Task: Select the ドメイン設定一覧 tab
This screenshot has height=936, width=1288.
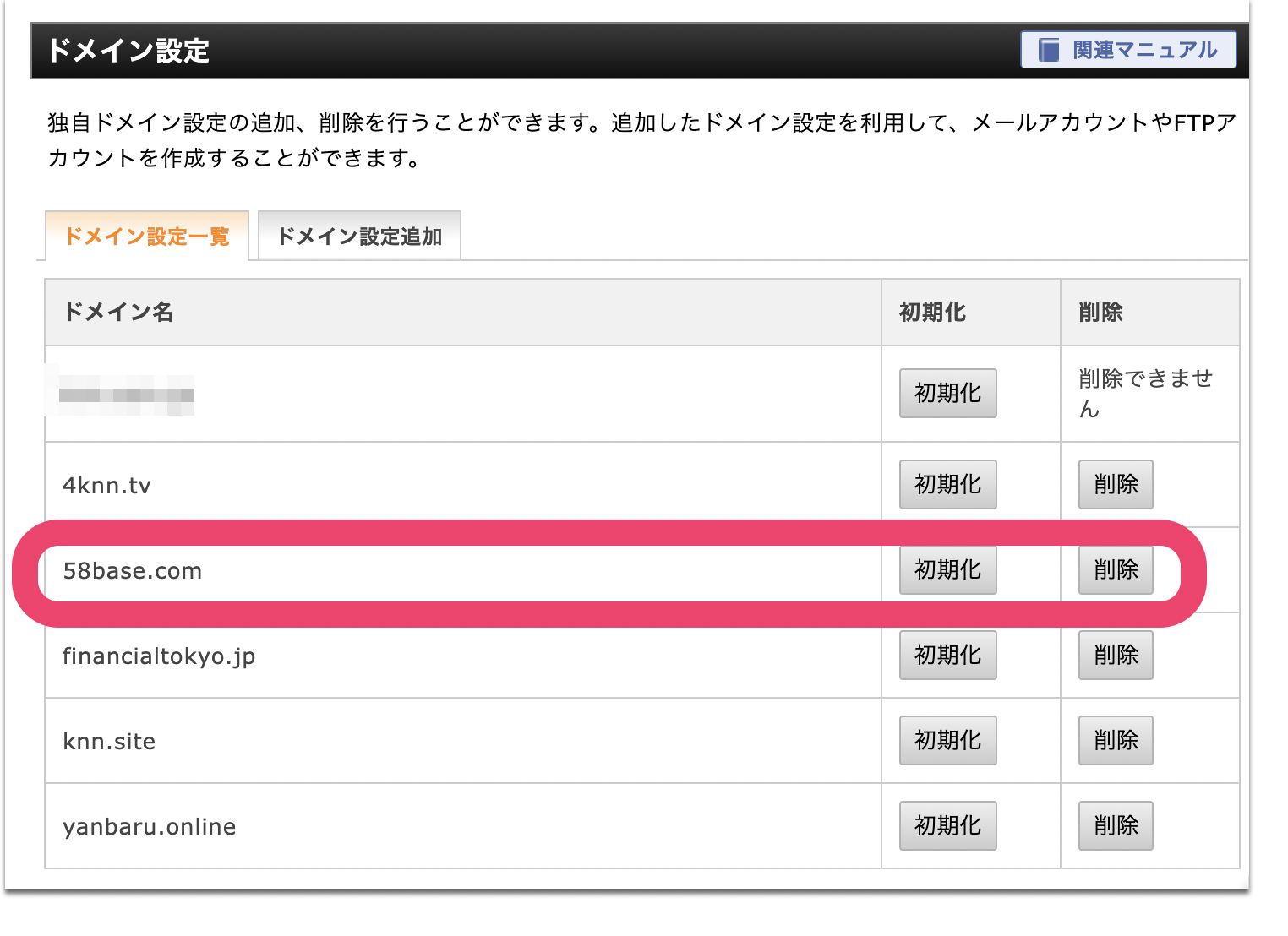Action: click(x=147, y=237)
